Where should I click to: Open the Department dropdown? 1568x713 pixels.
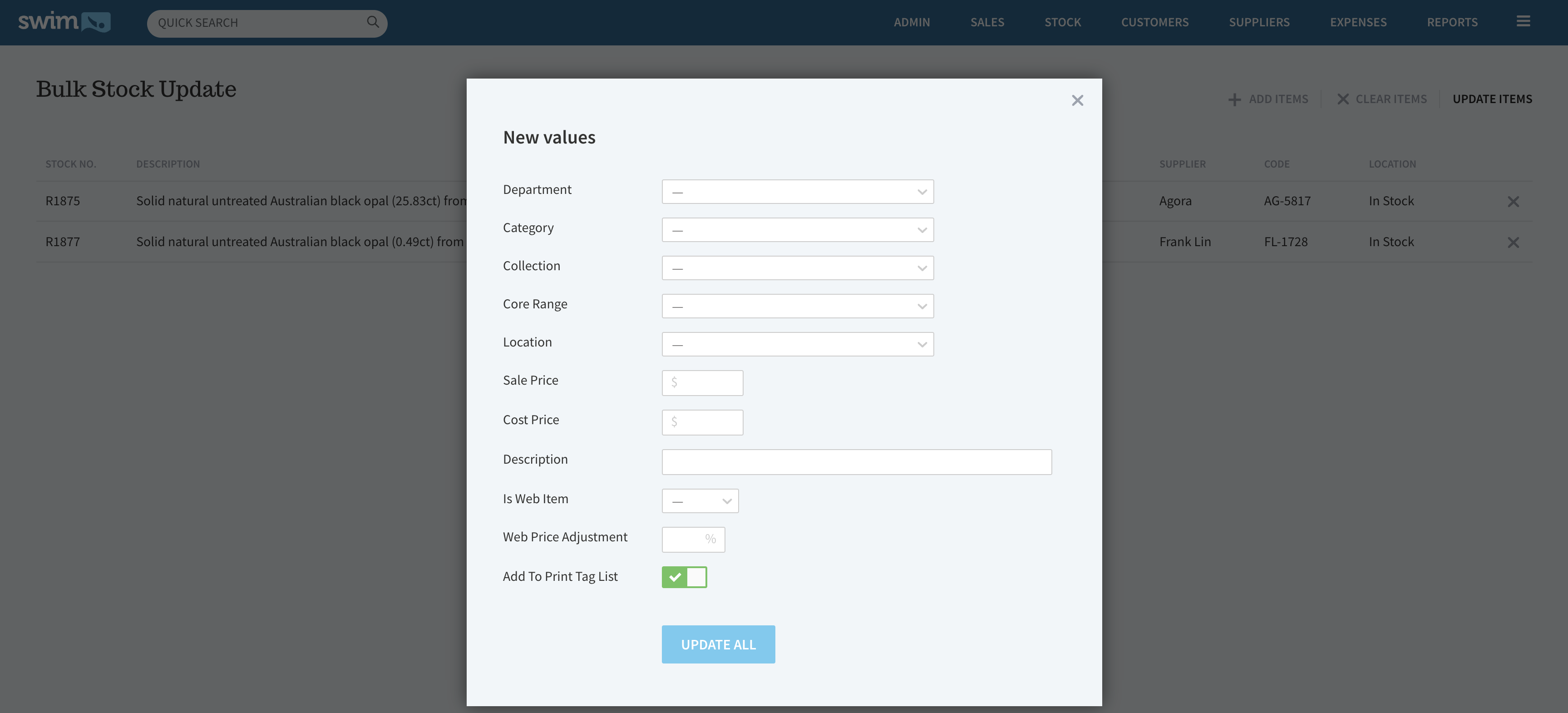[797, 192]
